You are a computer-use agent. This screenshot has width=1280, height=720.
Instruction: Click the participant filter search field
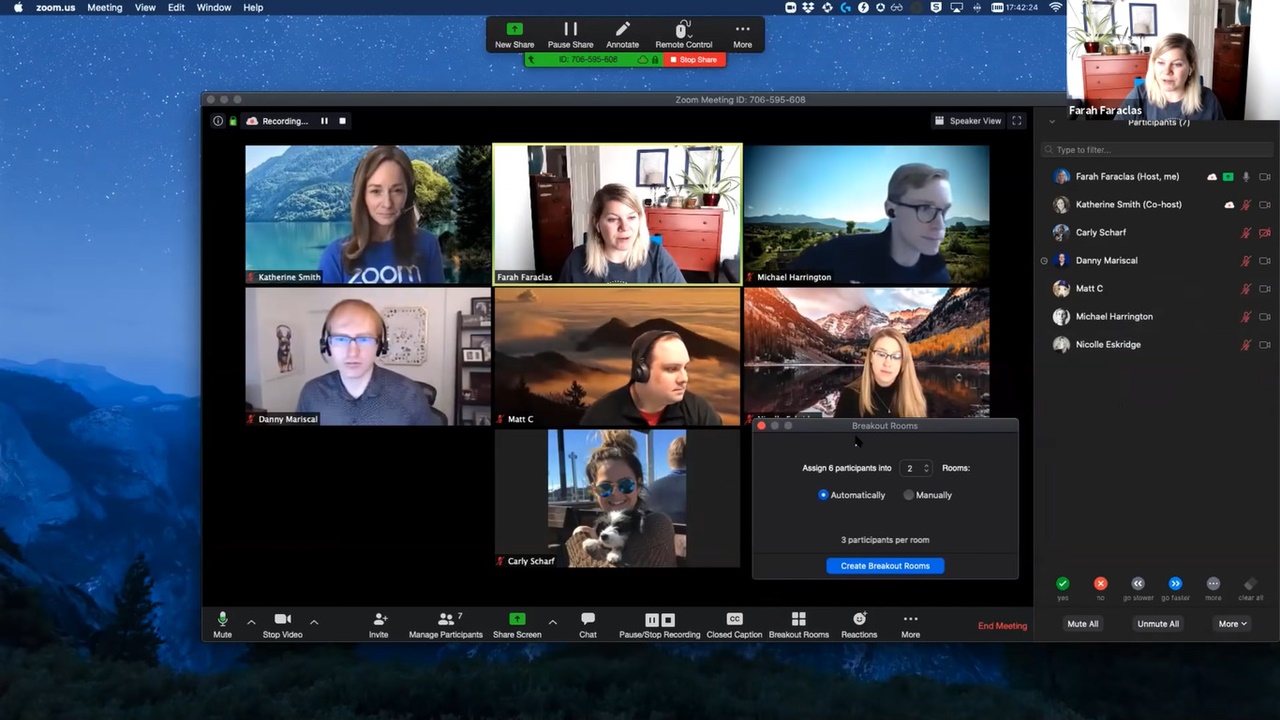pos(1160,150)
